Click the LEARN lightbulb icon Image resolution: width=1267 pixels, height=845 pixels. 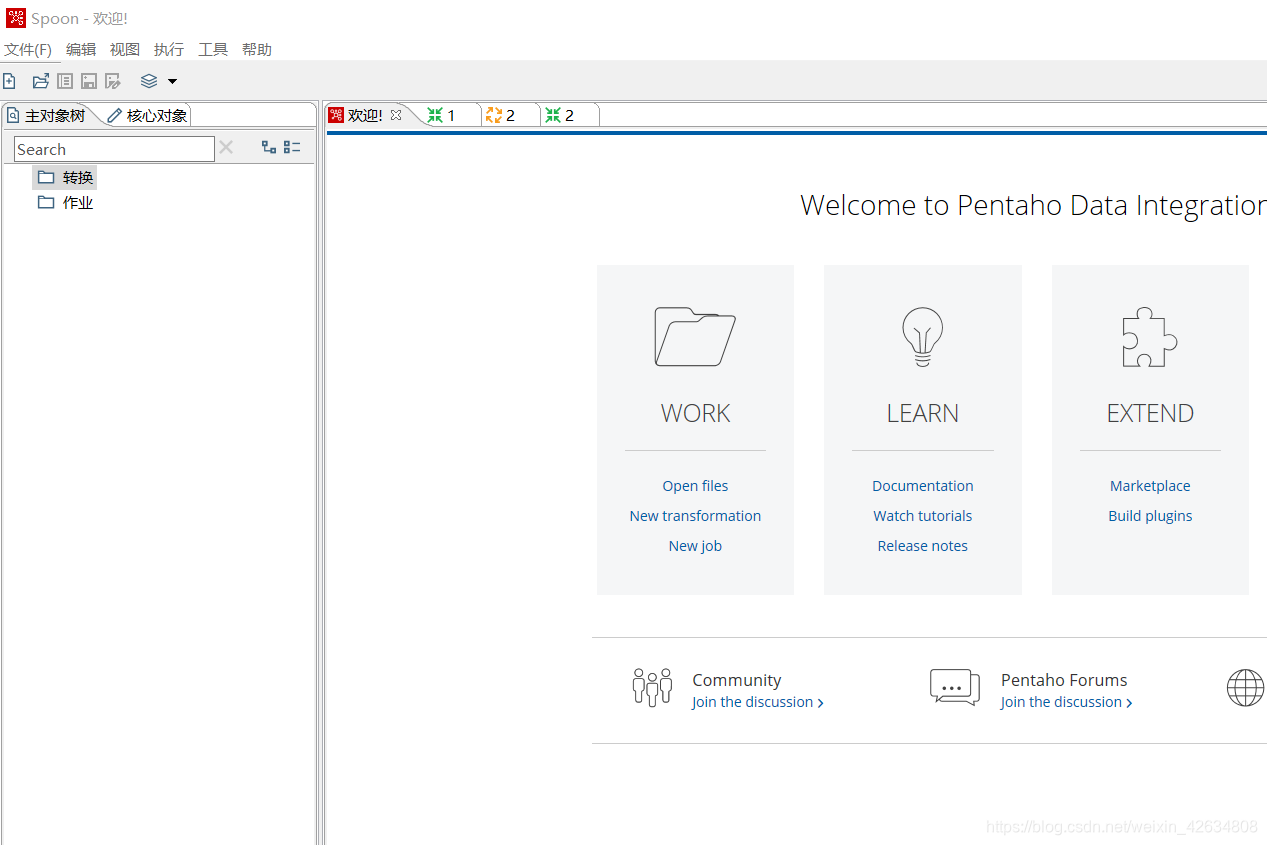click(x=922, y=336)
